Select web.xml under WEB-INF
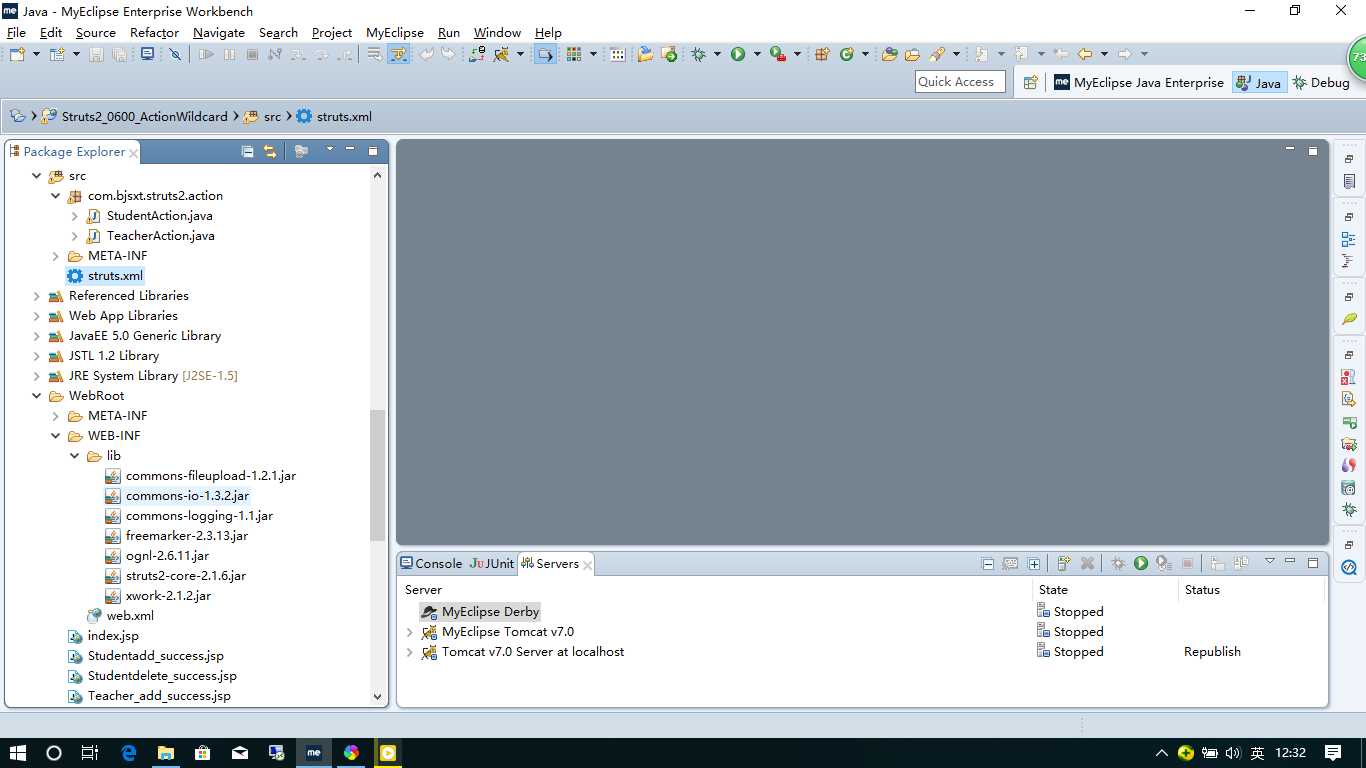1366x768 pixels. click(130, 616)
